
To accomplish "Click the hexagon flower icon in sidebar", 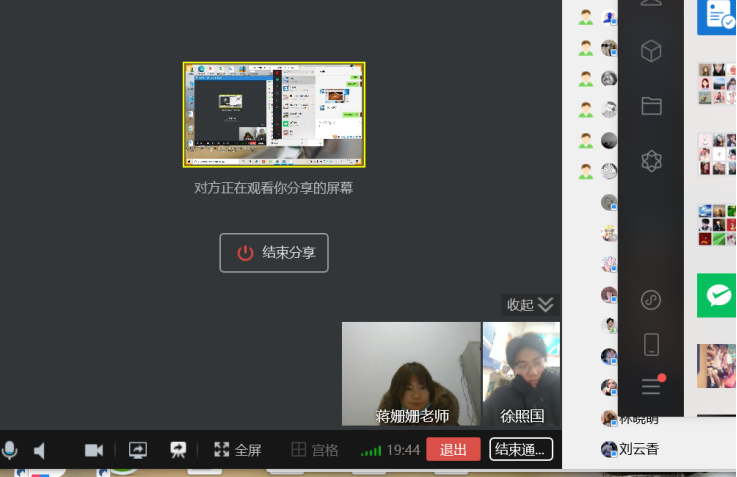I will point(651,161).
